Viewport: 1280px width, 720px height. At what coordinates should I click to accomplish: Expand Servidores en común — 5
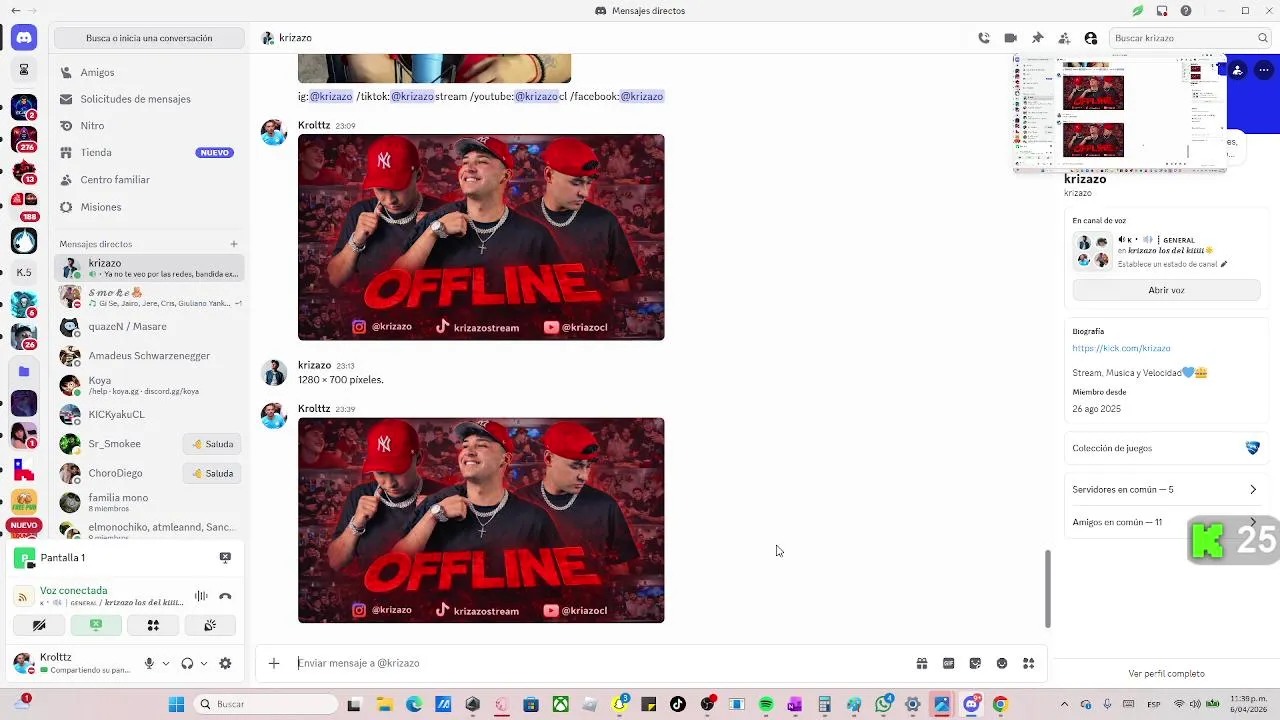coord(1165,490)
